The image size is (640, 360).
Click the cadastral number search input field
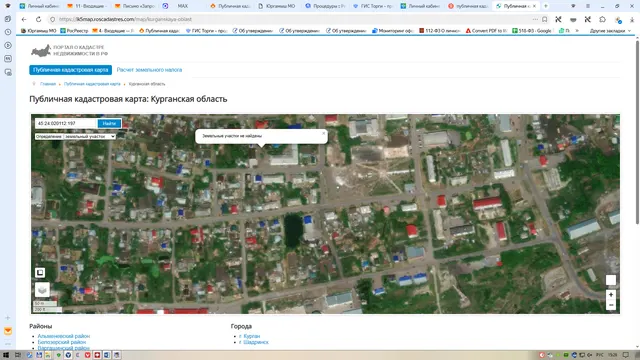[x=66, y=123]
